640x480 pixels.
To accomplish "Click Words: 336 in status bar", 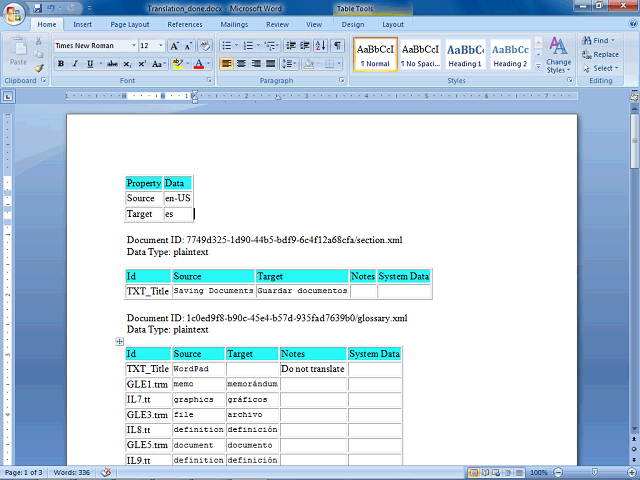I will click(71, 472).
